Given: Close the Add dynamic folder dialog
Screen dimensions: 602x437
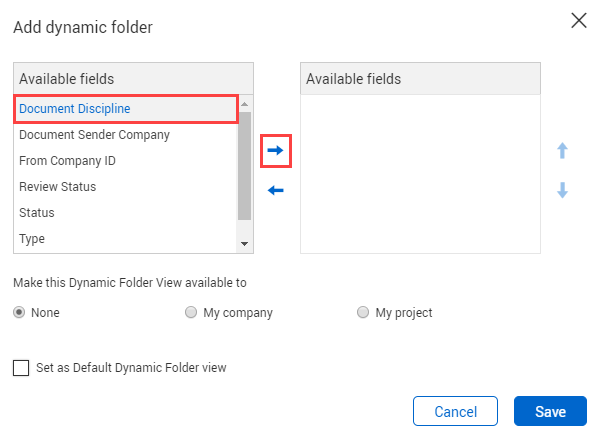Looking at the screenshot, I should [579, 20].
